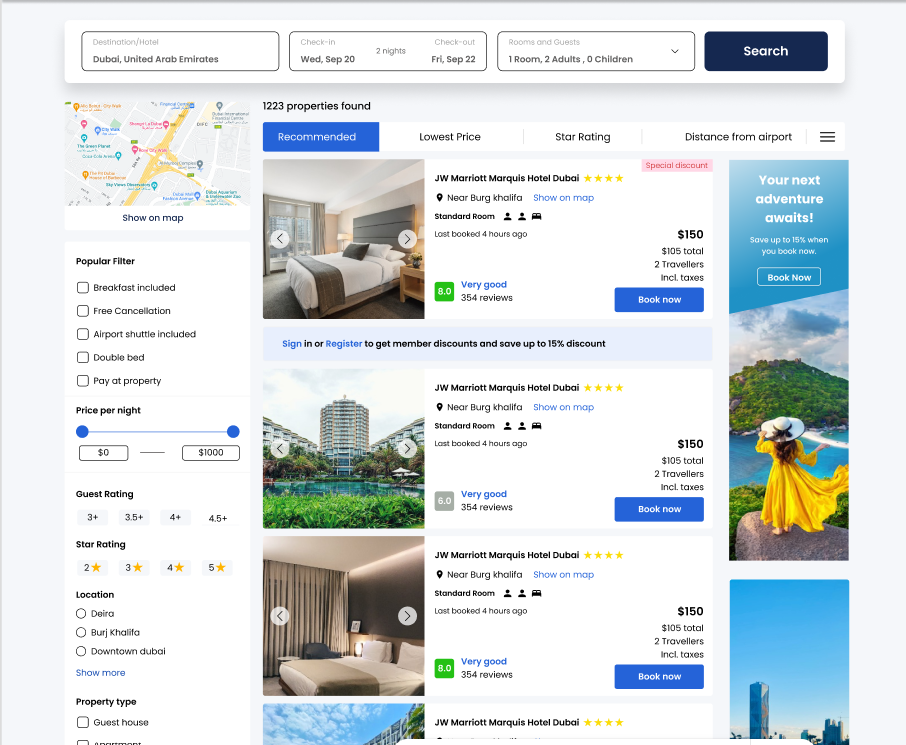Click Book now on third hotel card
The image size is (906, 745).
point(659,677)
